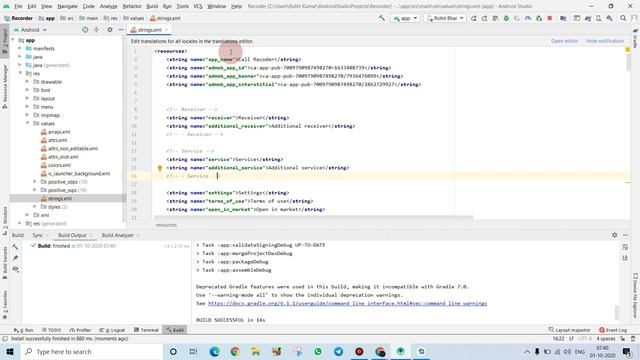This screenshot has height=360, width=640.
Task: Click the rebuild hammer icon in Build panel
Action: click(x=15, y=247)
